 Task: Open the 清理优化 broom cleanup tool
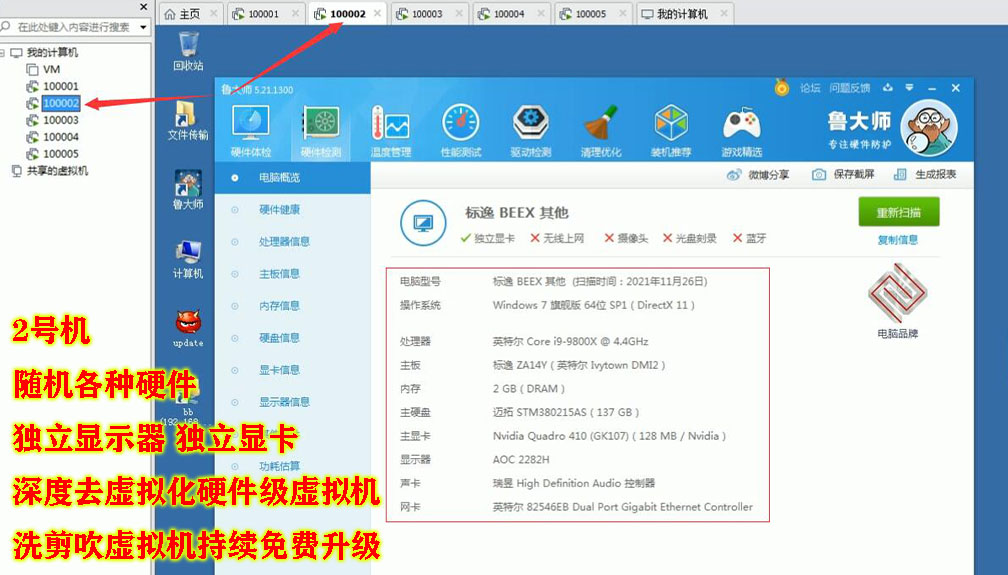click(x=600, y=131)
